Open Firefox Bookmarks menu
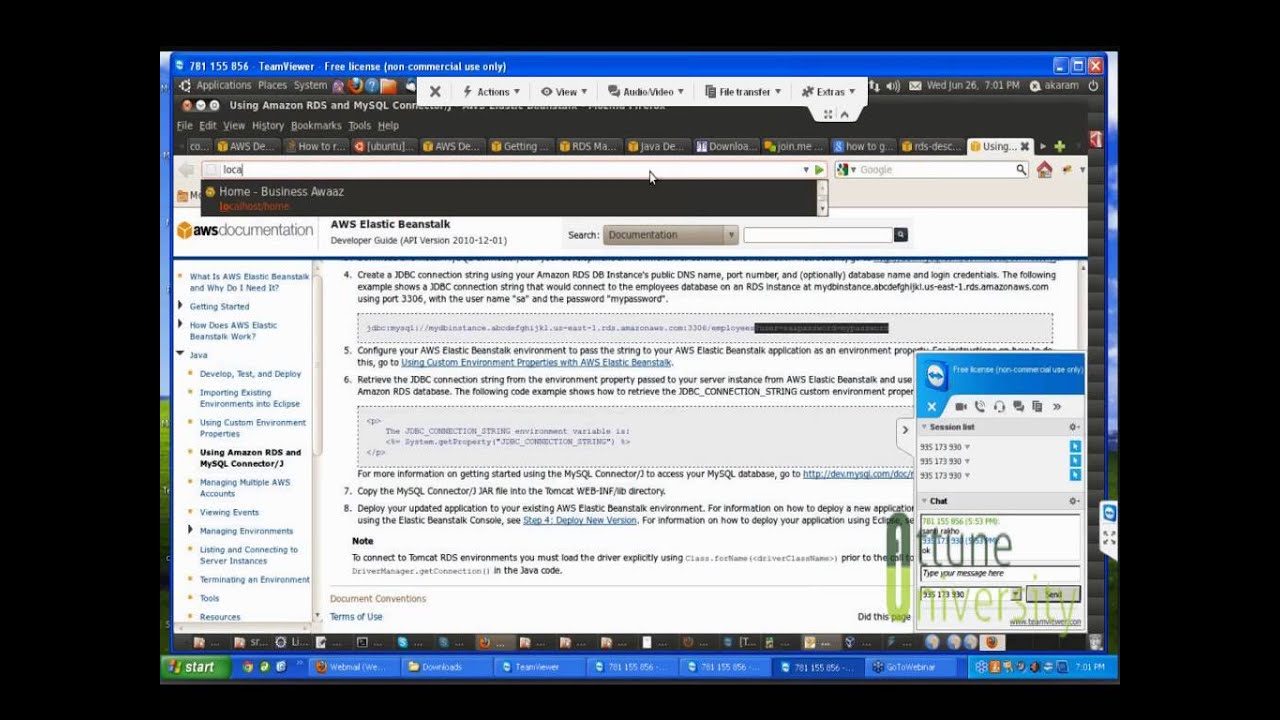This screenshot has height=720, width=1280. (x=316, y=126)
